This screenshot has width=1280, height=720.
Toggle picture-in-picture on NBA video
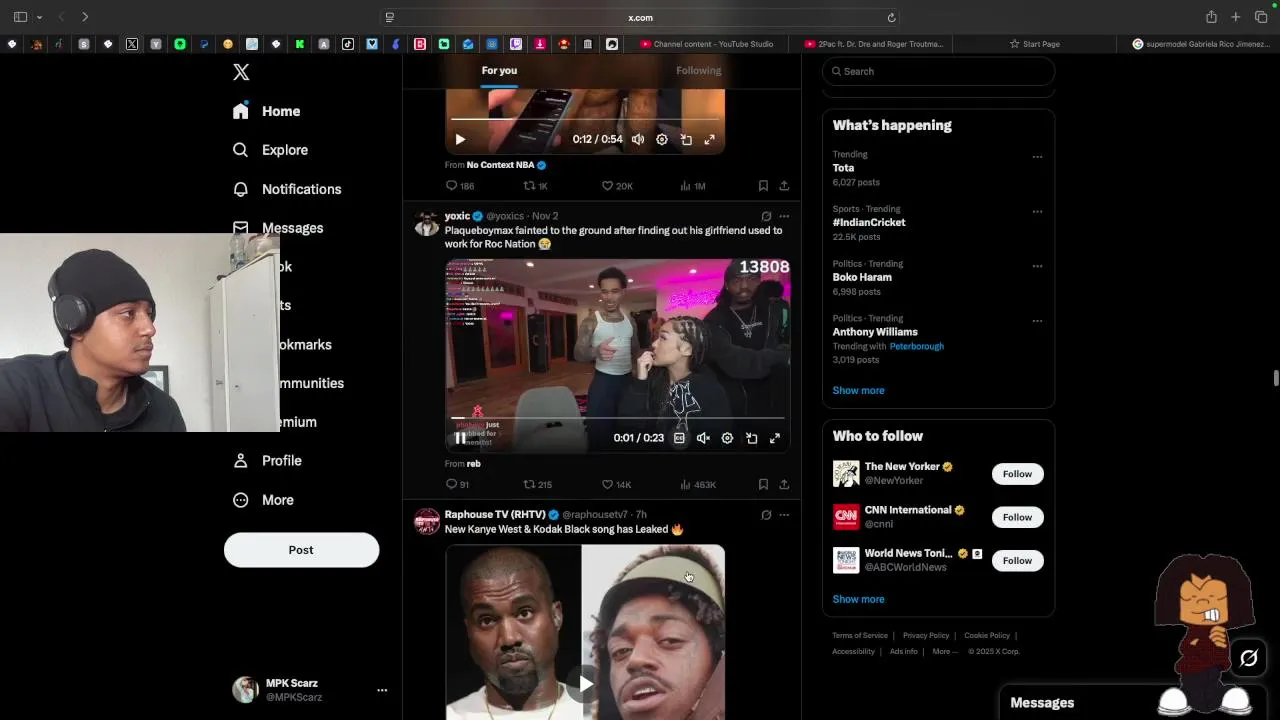[686, 140]
